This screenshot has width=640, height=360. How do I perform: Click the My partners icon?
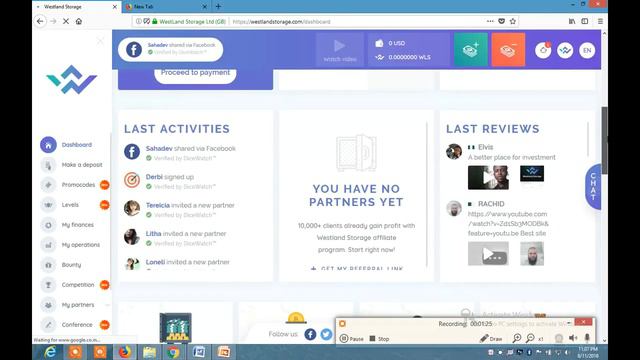pos(48,305)
